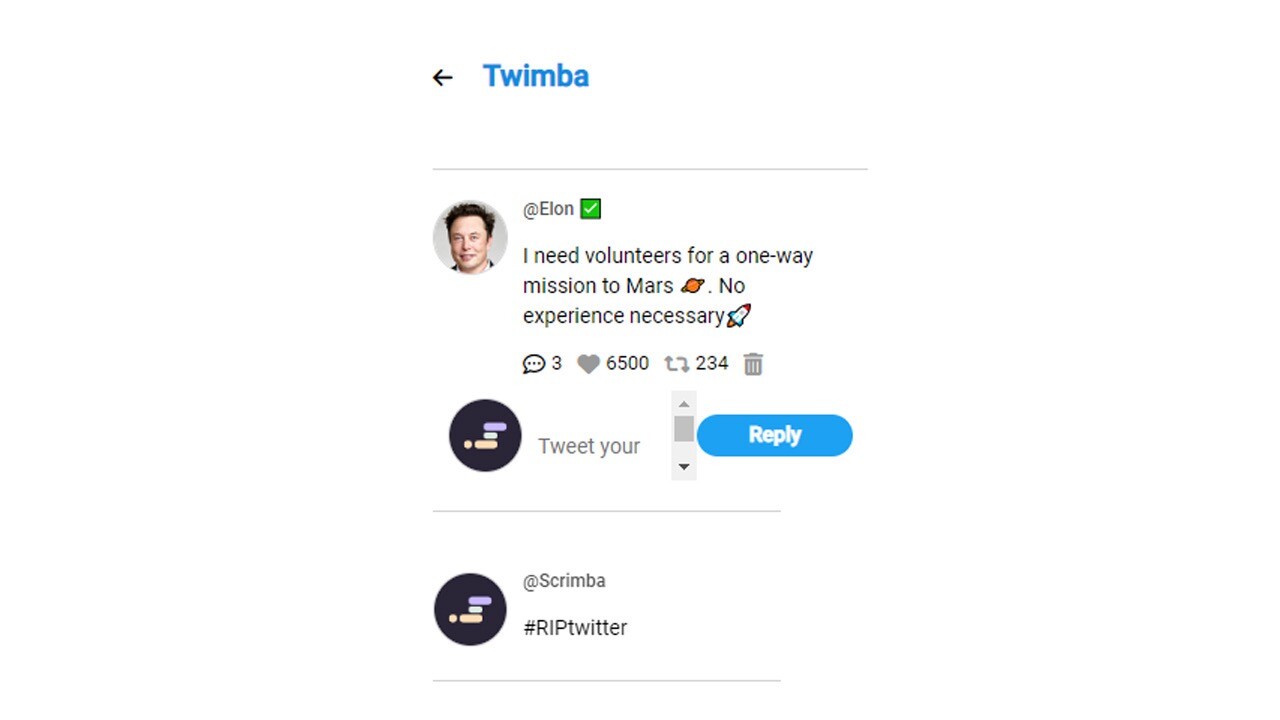Go back using the left arrow
Viewport: 1280px width, 720px height.
[442, 77]
